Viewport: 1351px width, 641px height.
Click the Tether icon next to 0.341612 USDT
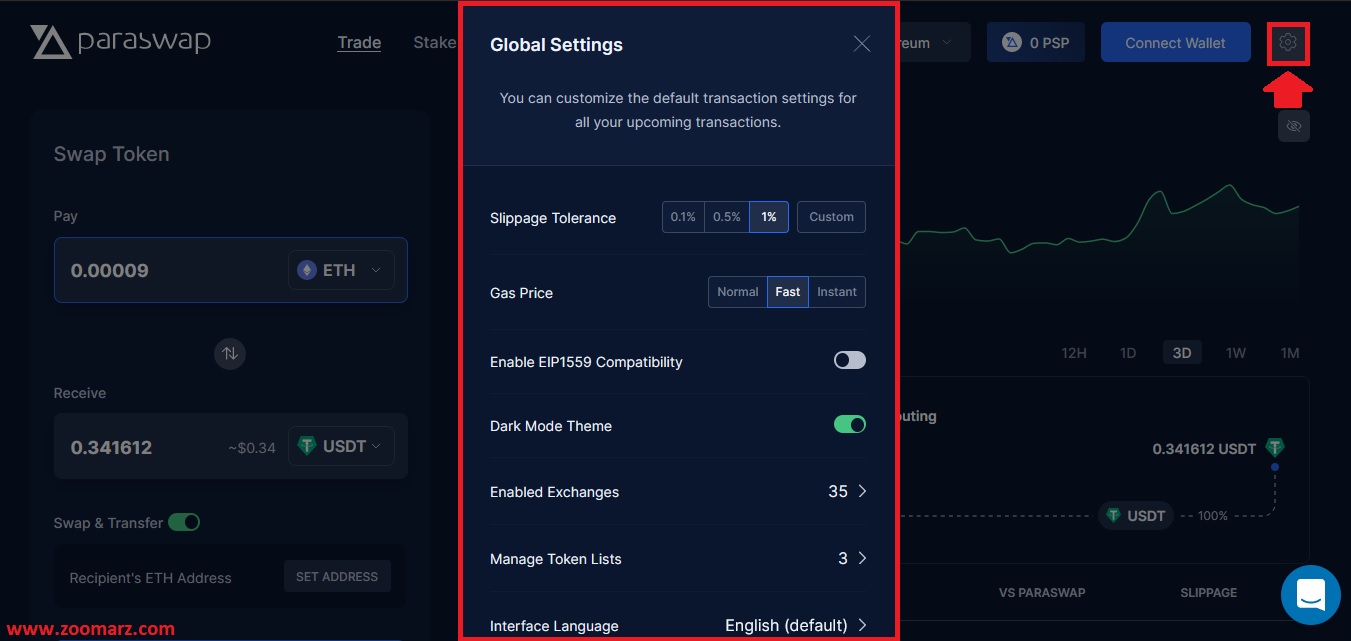pyautogui.click(x=1274, y=447)
